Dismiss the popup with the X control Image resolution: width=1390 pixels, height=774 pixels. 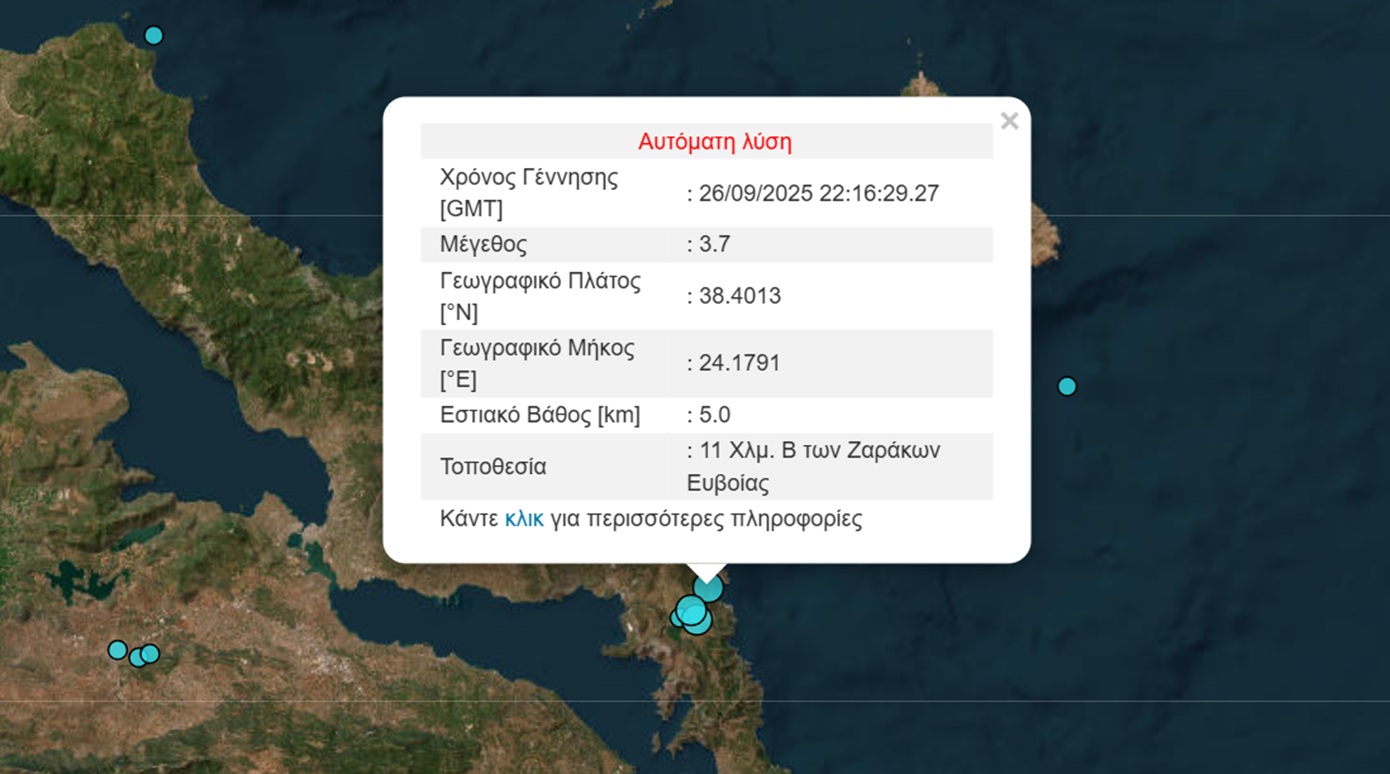pyautogui.click(x=1009, y=121)
